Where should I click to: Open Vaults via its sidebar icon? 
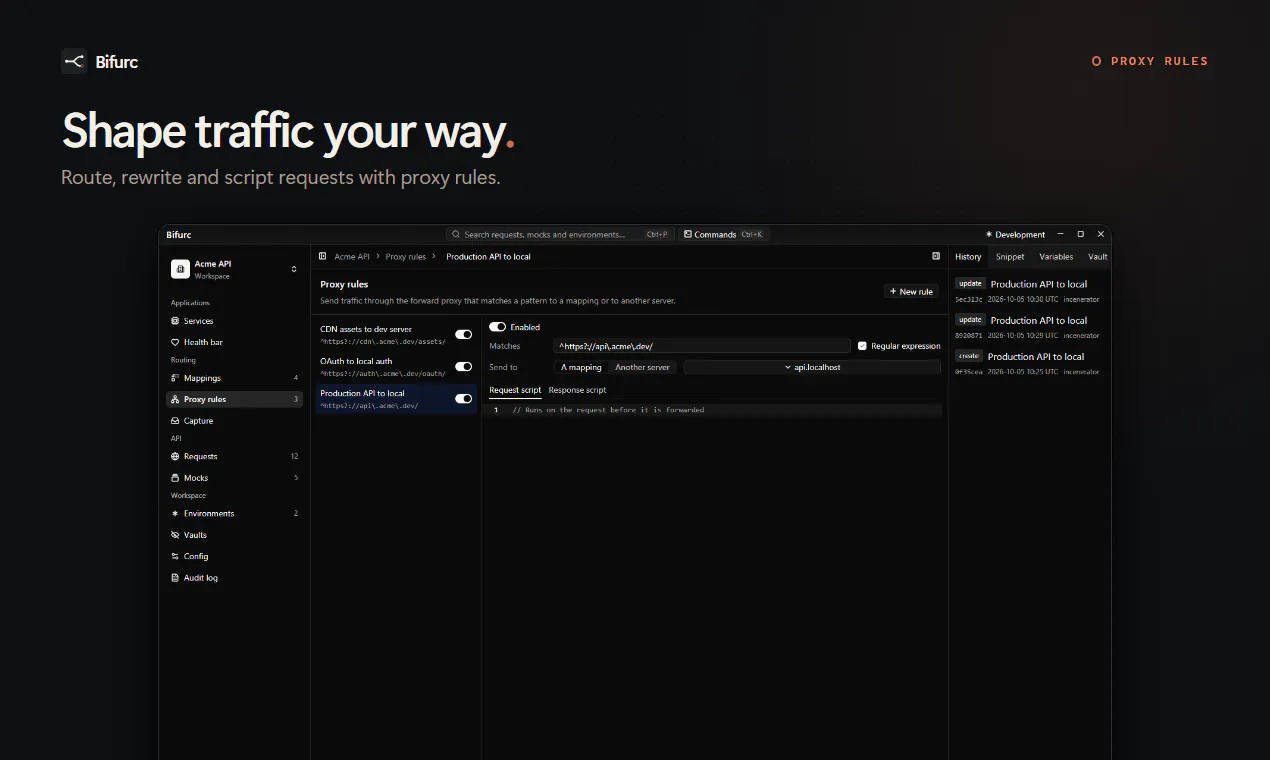click(175, 535)
